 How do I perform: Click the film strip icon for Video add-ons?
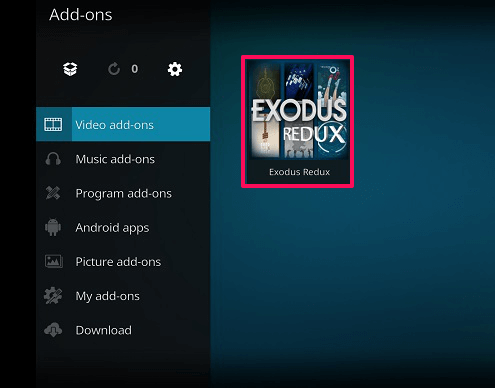(53, 124)
